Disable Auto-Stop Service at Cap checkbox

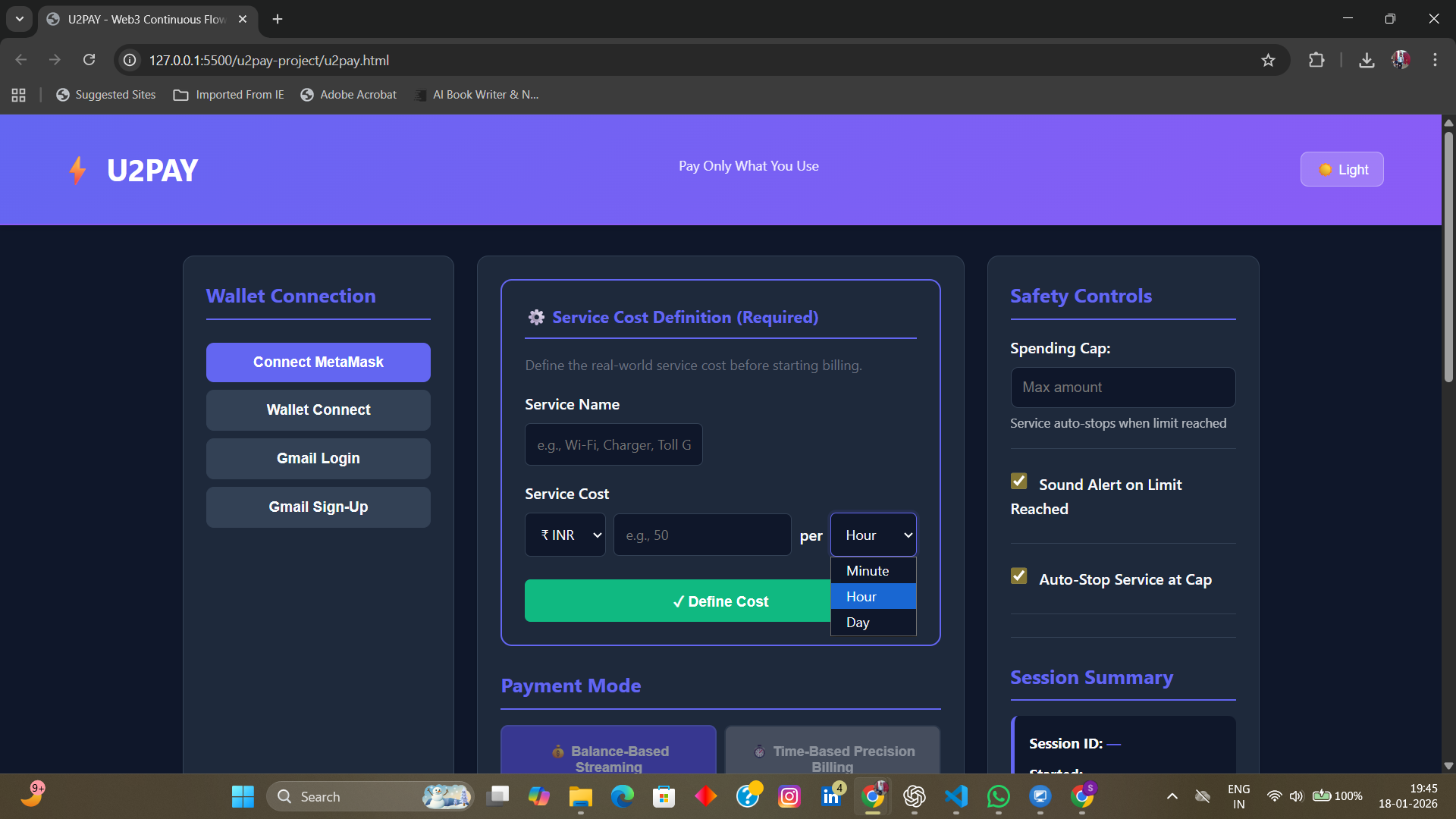(x=1018, y=576)
